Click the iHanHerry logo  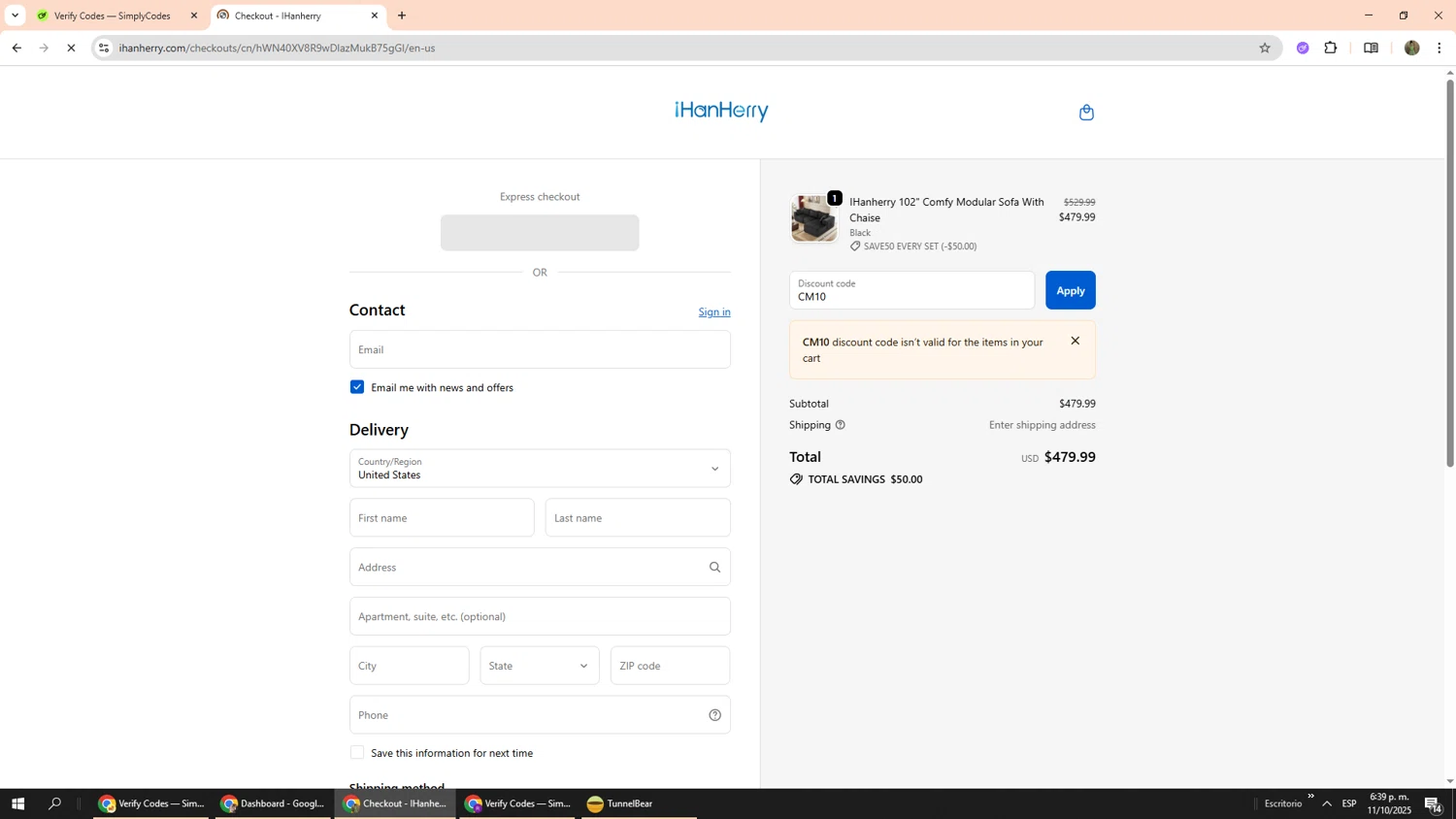721,111
